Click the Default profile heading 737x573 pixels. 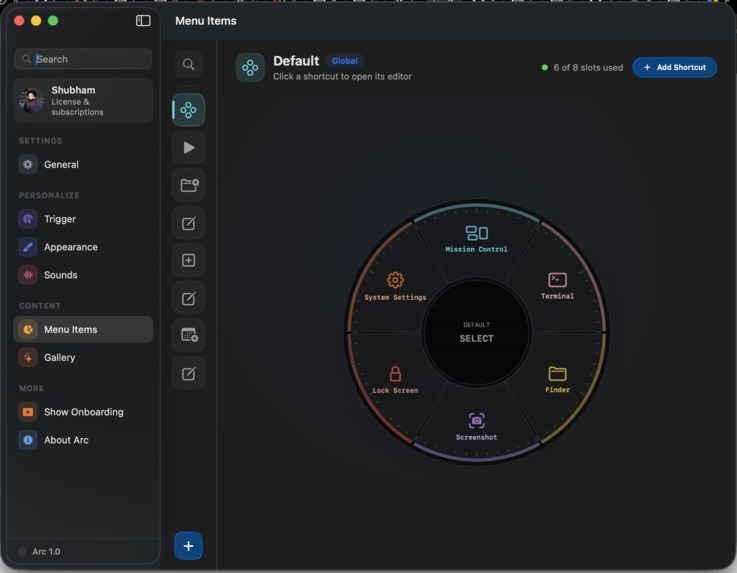pyautogui.click(x=296, y=61)
